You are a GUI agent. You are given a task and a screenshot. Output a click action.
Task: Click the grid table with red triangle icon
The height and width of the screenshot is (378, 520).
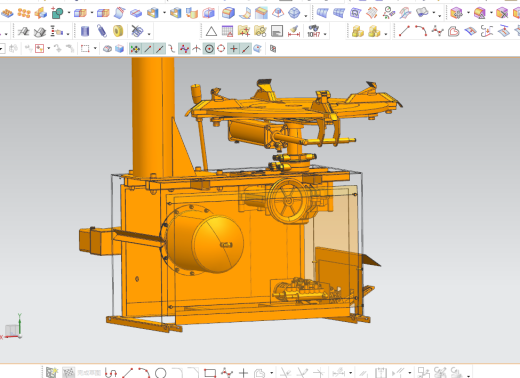point(227,32)
